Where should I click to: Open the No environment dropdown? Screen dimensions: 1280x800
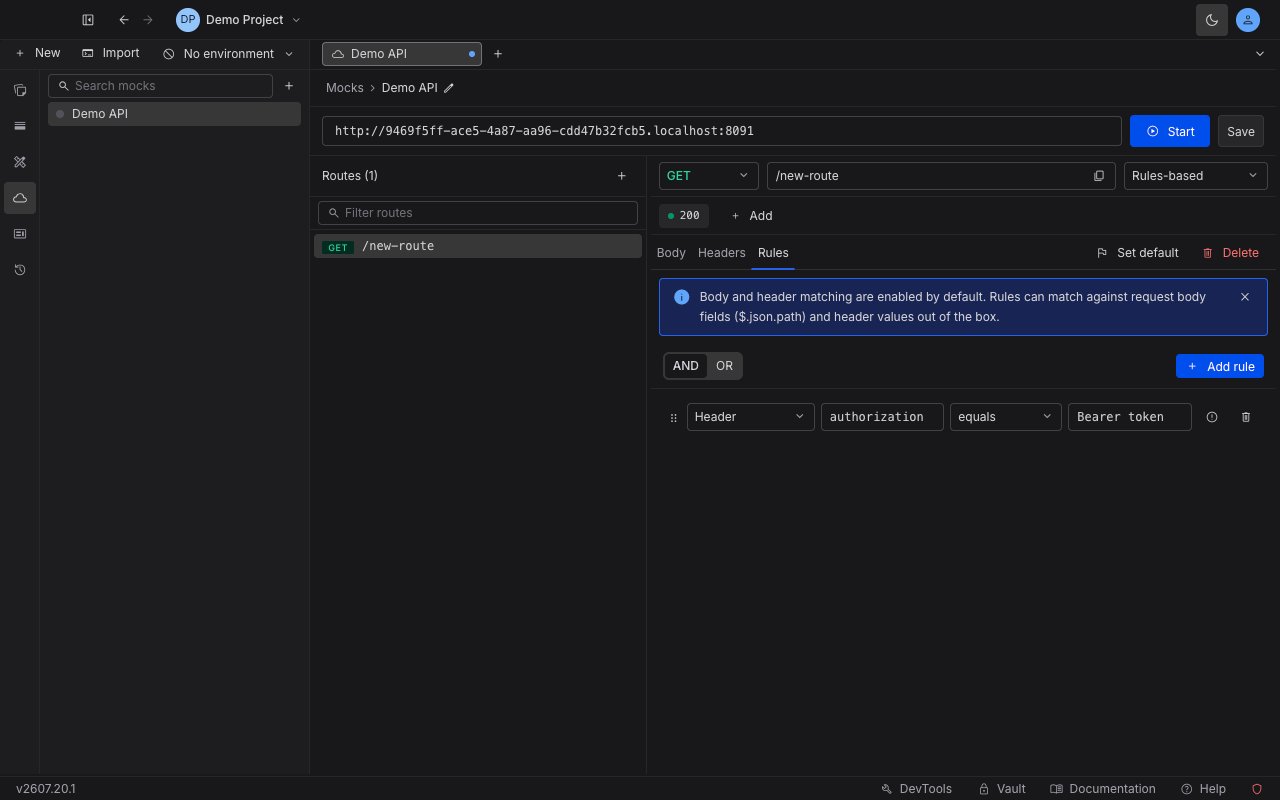coord(228,54)
